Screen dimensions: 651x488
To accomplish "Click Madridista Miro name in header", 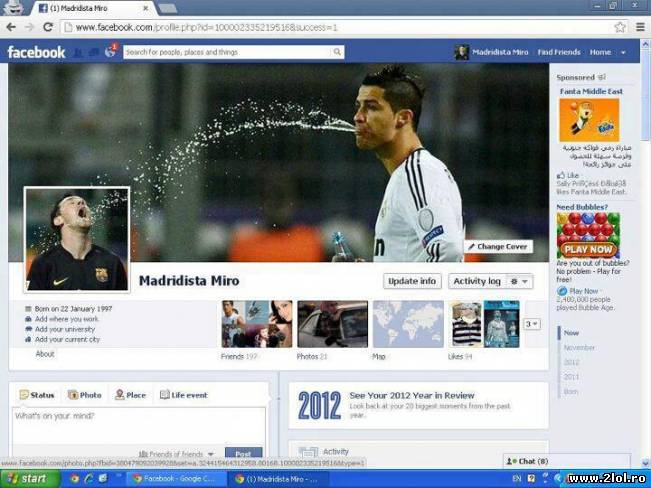I will tap(500, 52).
